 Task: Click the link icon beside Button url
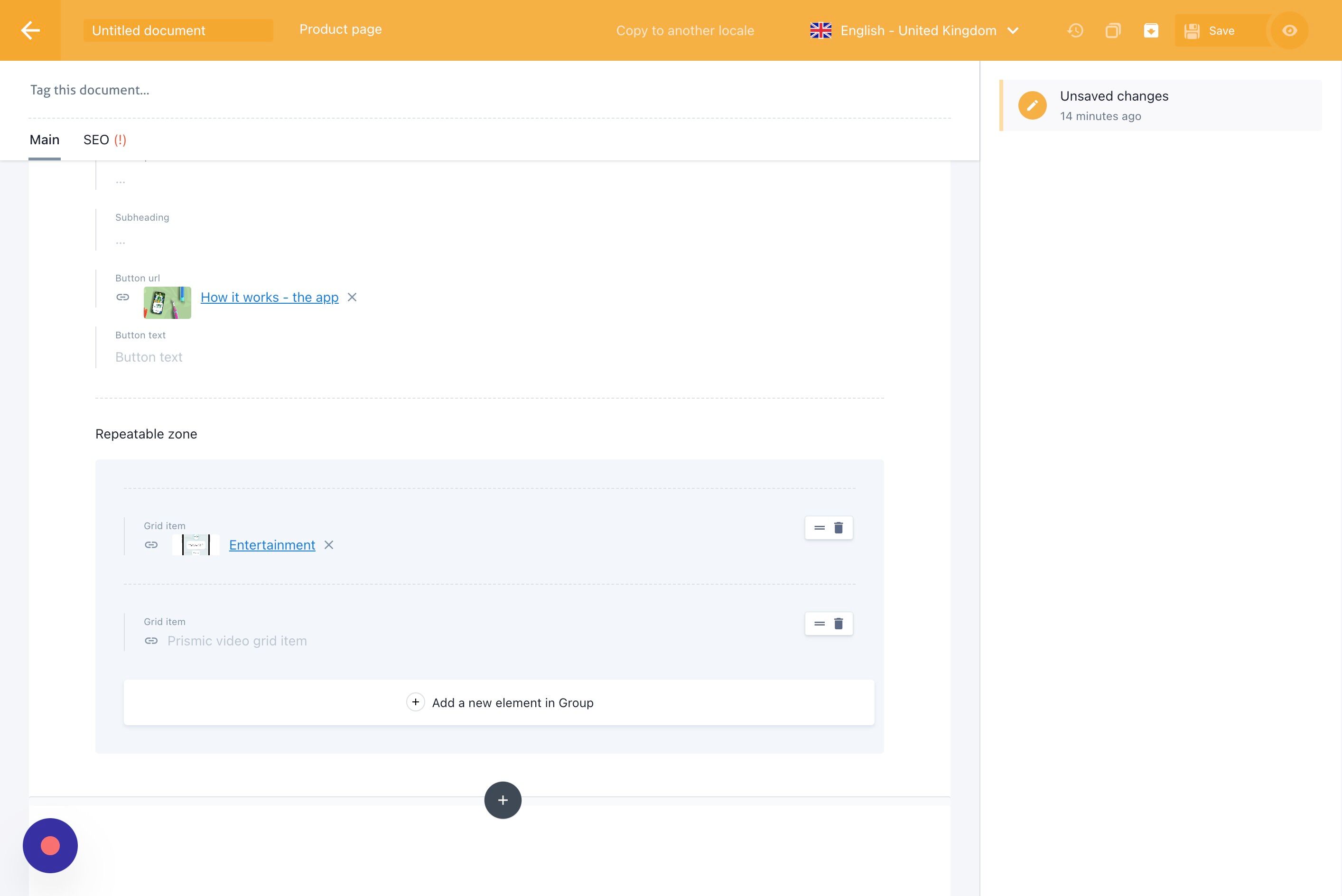tap(123, 297)
